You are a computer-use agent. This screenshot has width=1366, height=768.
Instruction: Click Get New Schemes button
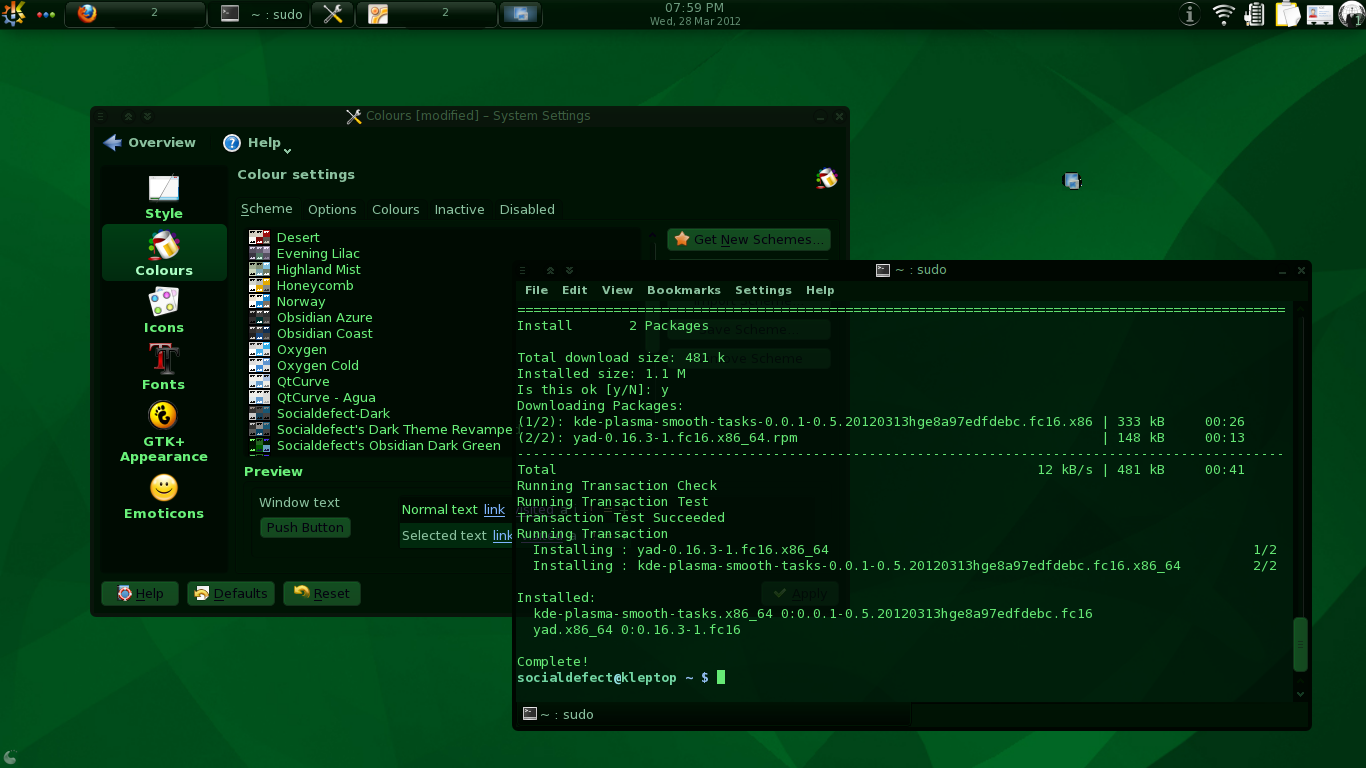(x=749, y=239)
